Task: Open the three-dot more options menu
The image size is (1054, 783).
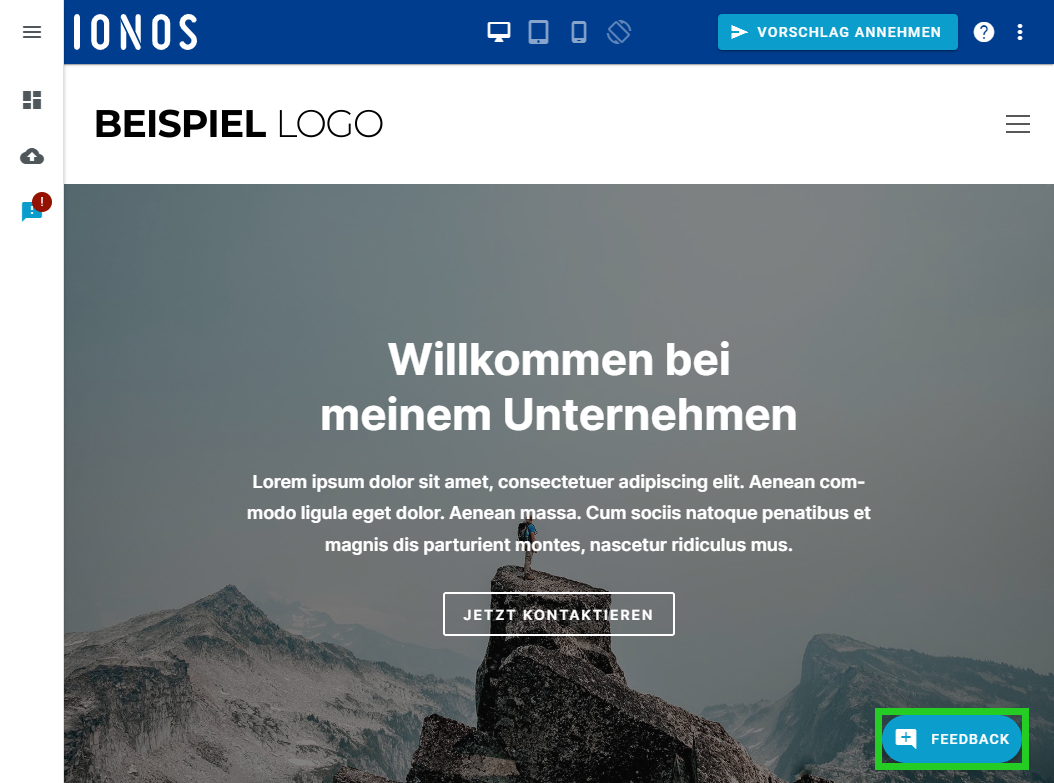Action: (x=1020, y=32)
